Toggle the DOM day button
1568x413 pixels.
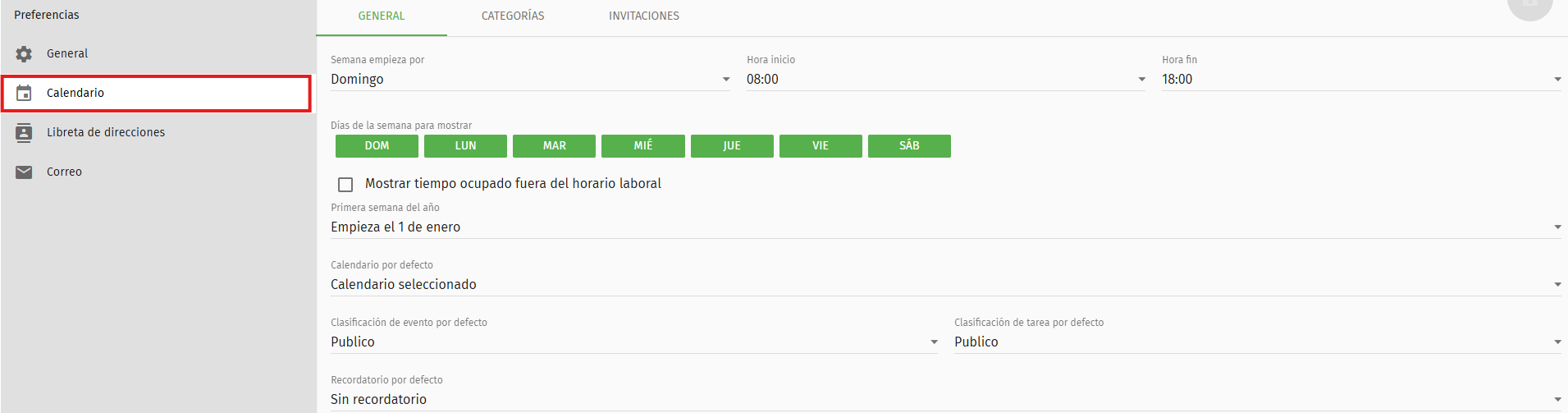(377, 146)
